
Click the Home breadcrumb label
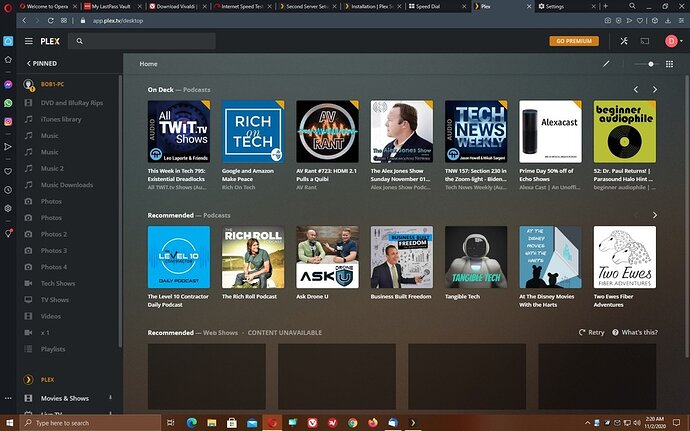pos(148,64)
